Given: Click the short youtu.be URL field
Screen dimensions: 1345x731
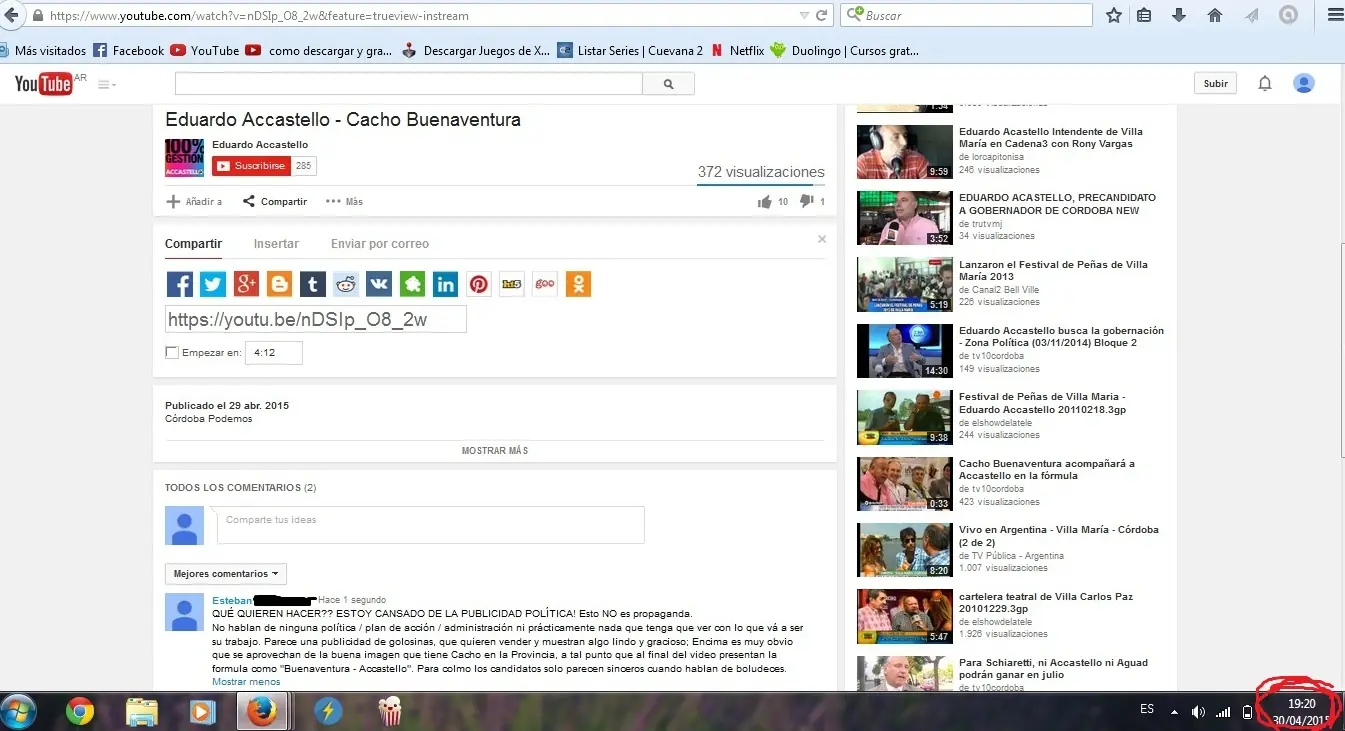Looking at the screenshot, I should coord(316,320).
